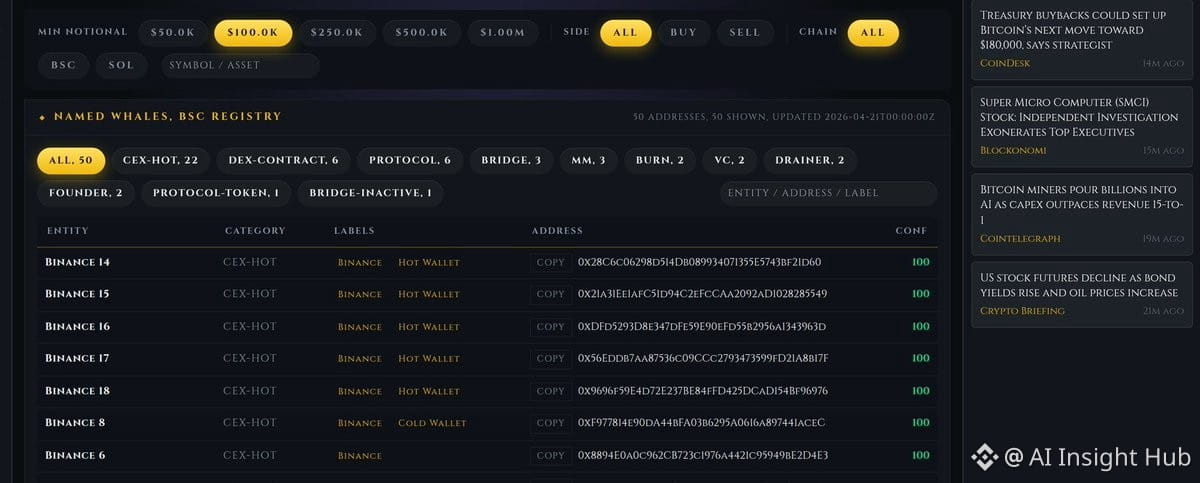
Task: Copy the Binance 16 address
Action: click(x=551, y=326)
